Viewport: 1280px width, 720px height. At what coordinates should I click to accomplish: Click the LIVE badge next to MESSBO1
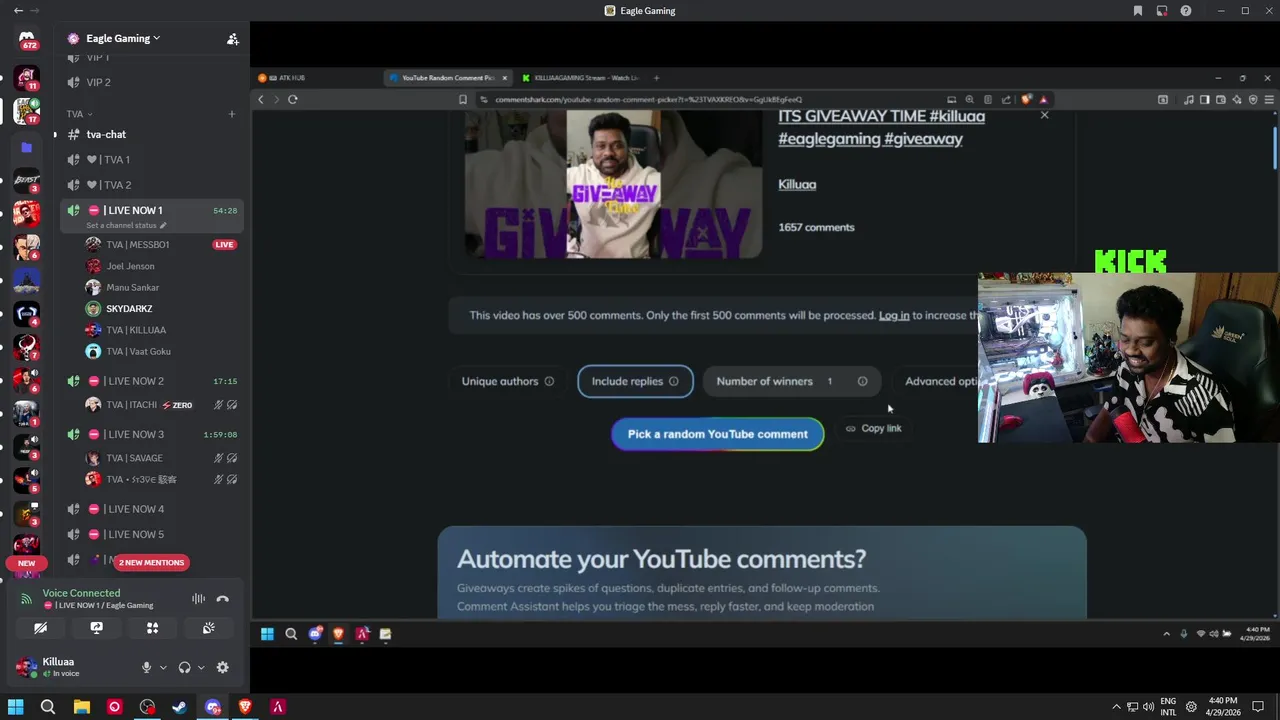tap(224, 244)
